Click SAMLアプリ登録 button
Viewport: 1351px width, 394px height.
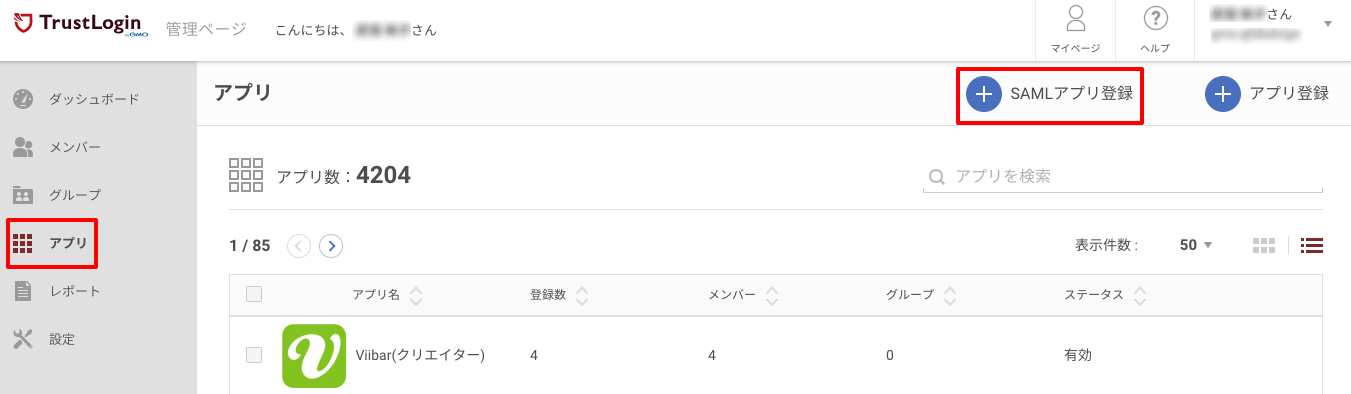tap(1050, 95)
